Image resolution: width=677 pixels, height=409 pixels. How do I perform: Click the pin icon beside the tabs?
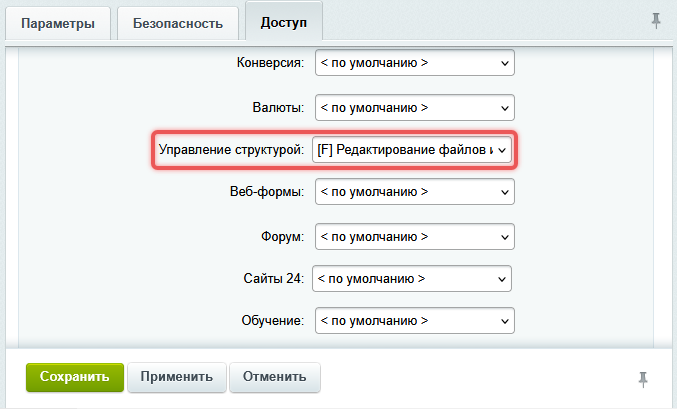(655, 20)
